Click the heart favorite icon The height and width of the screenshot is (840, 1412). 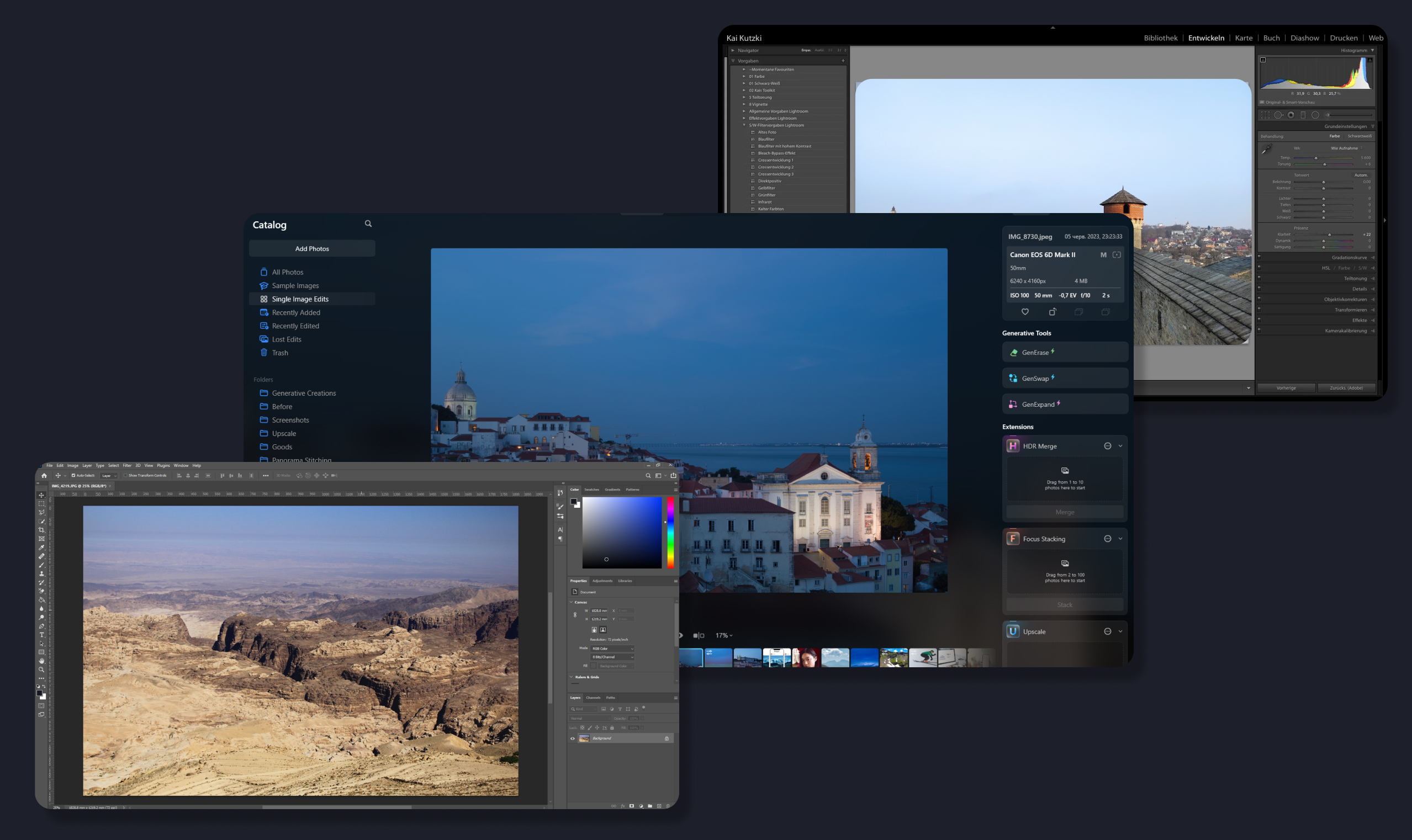pyautogui.click(x=1024, y=312)
